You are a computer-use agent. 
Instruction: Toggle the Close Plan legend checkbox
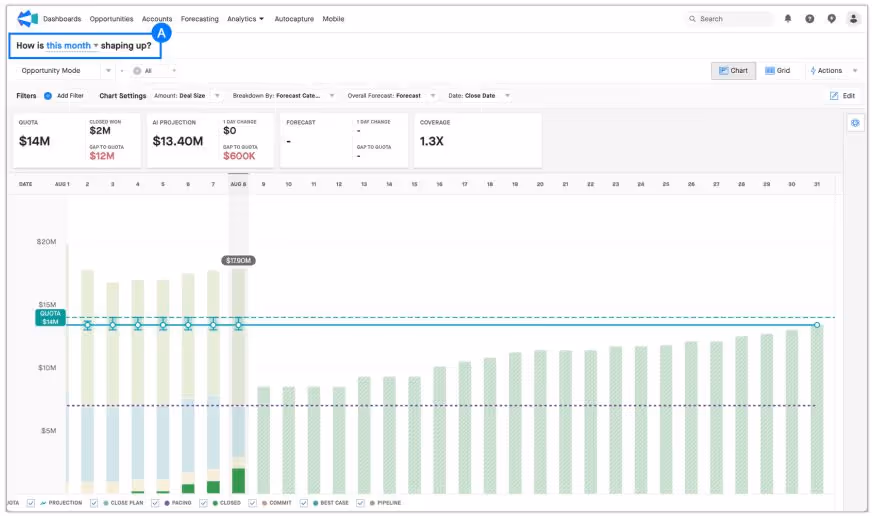[x=93, y=503]
